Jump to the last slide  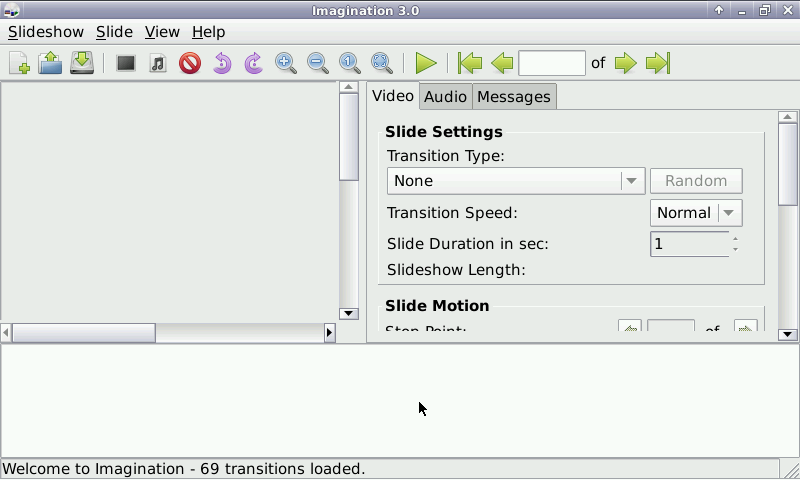(658, 63)
